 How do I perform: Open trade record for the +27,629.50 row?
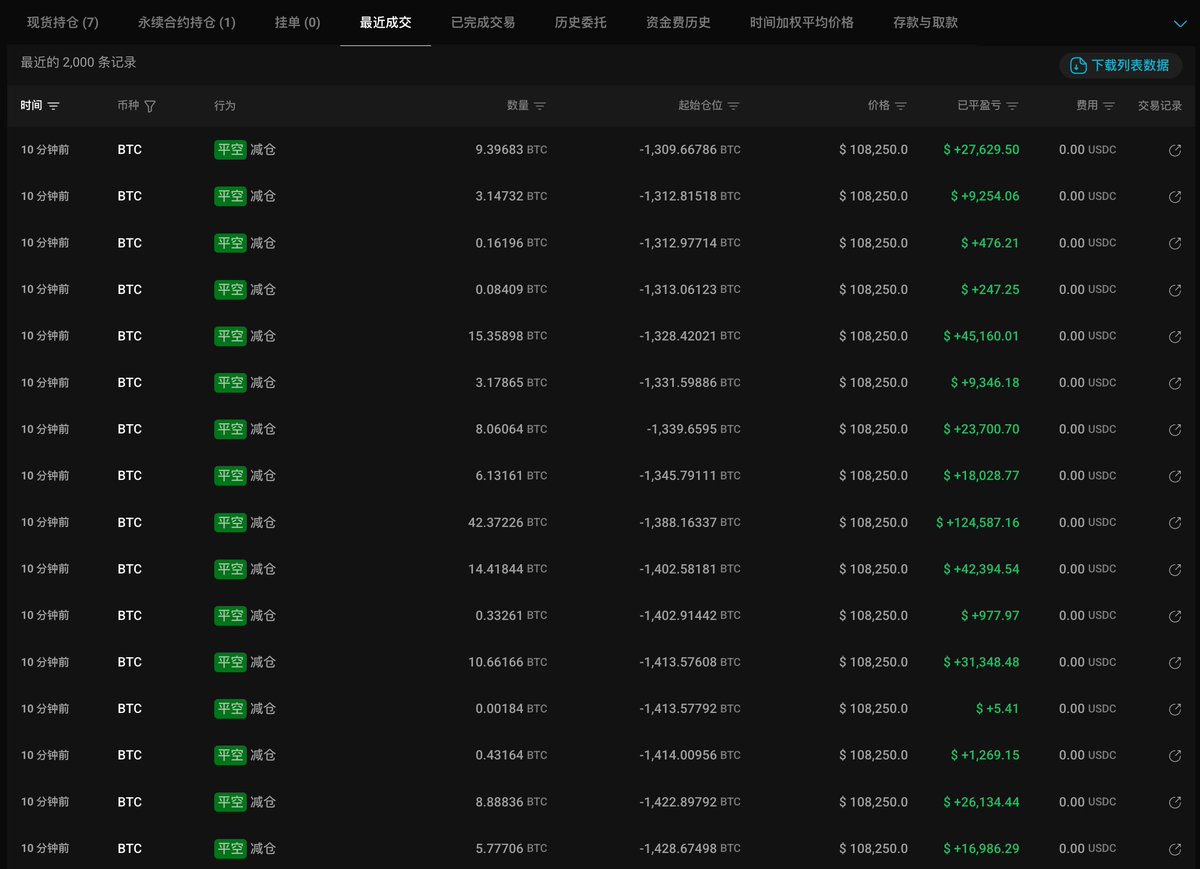click(1175, 150)
